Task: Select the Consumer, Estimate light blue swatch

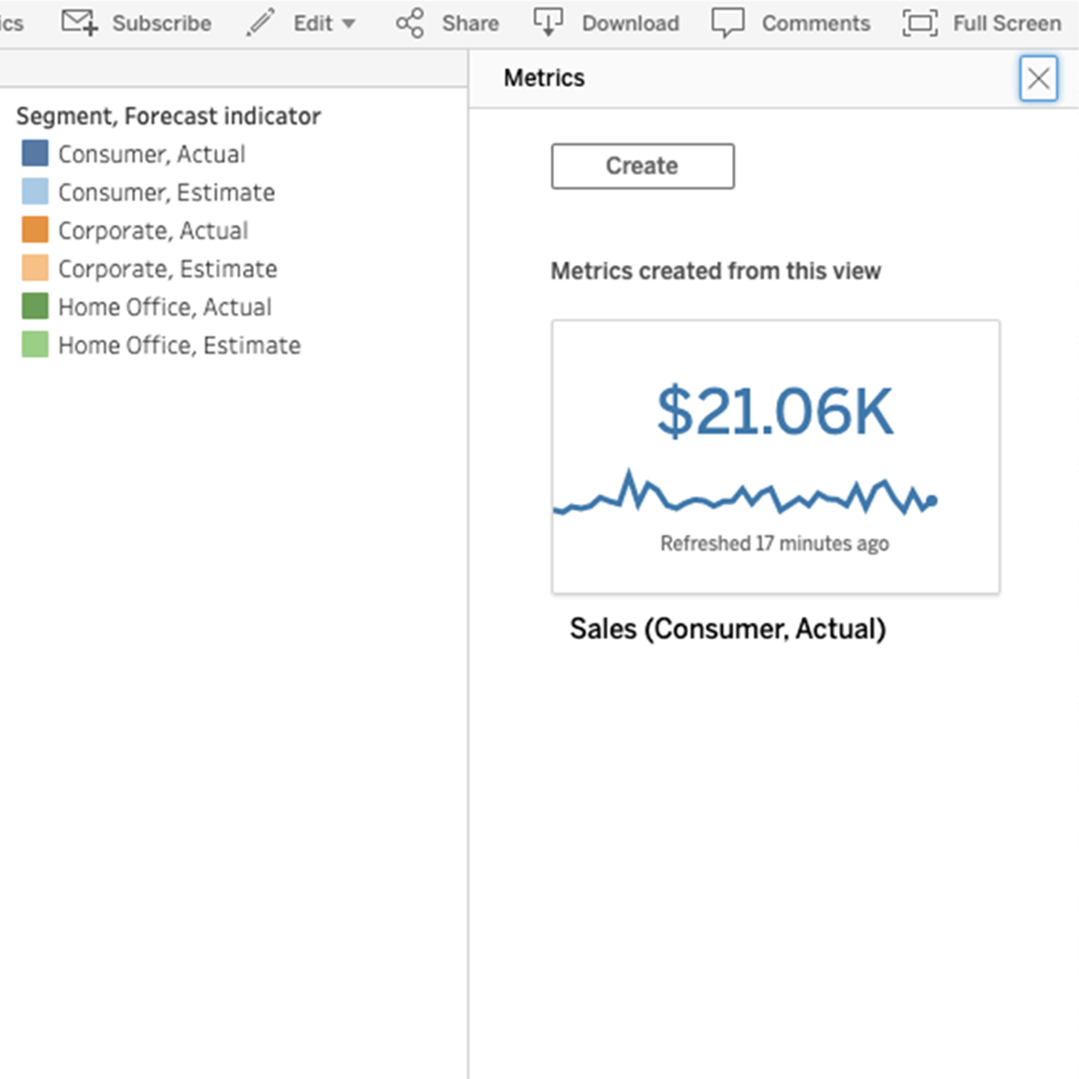Action: tap(35, 192)
